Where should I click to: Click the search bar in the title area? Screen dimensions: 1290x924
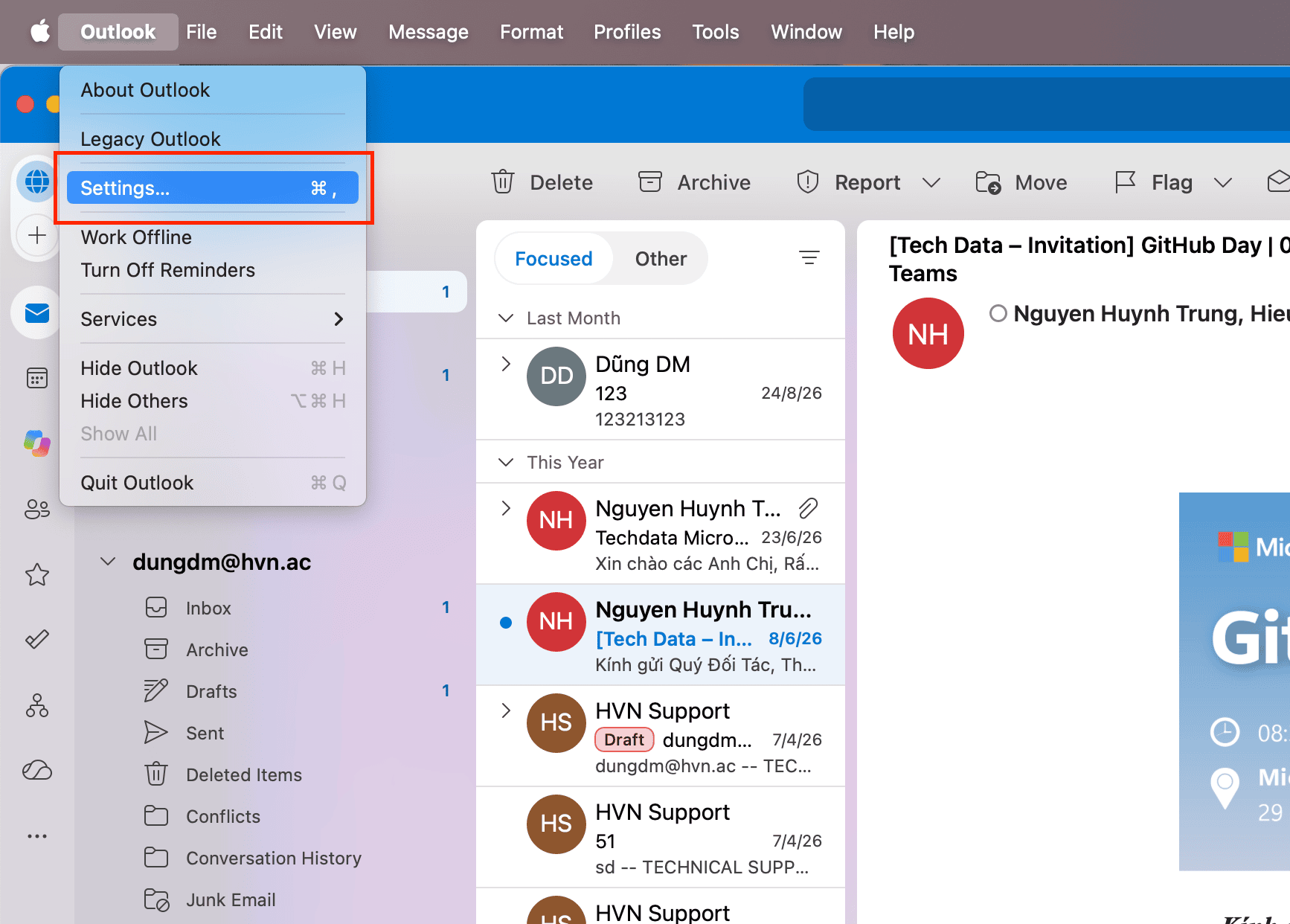point(1046,104)
